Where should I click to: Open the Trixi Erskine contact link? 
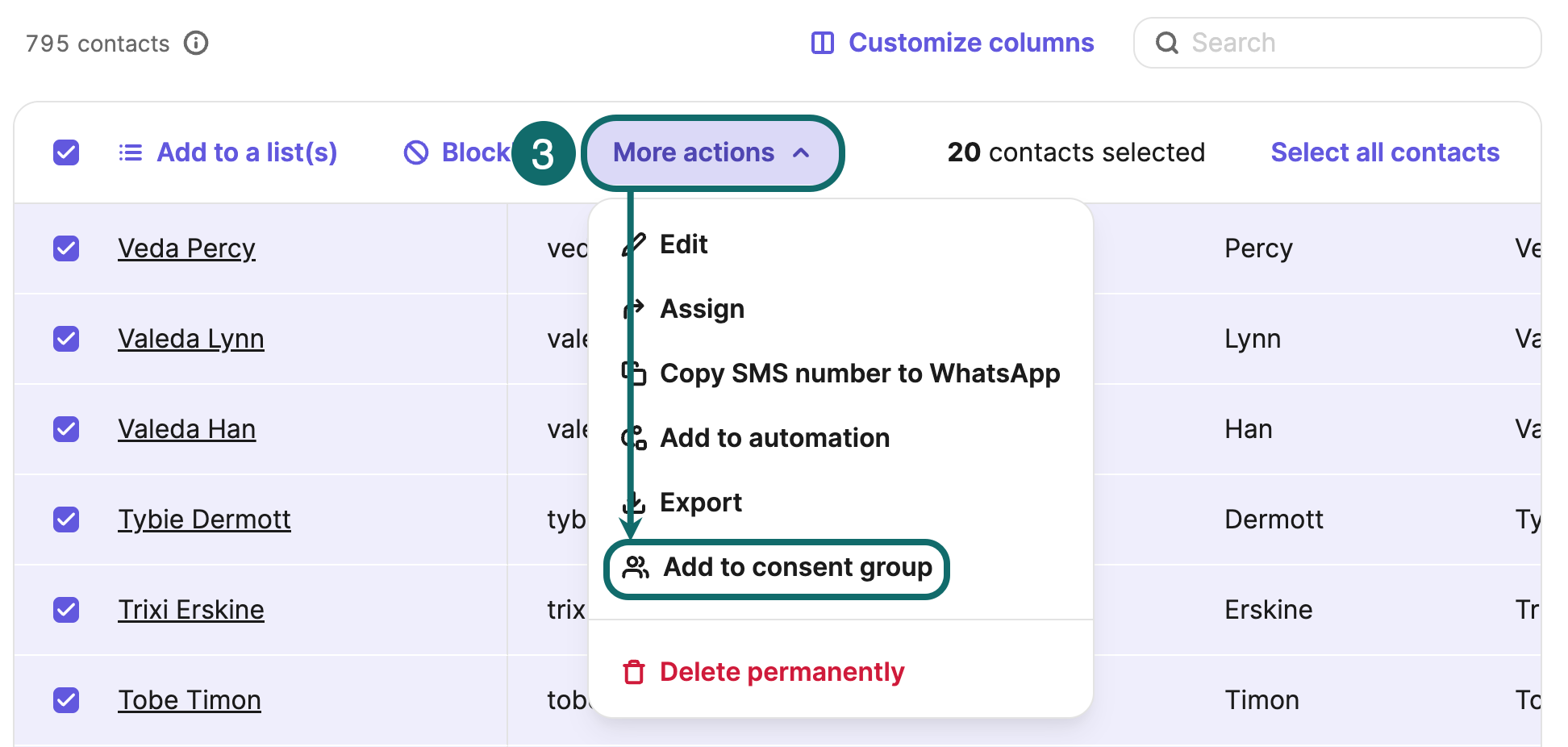click(191, 610)
